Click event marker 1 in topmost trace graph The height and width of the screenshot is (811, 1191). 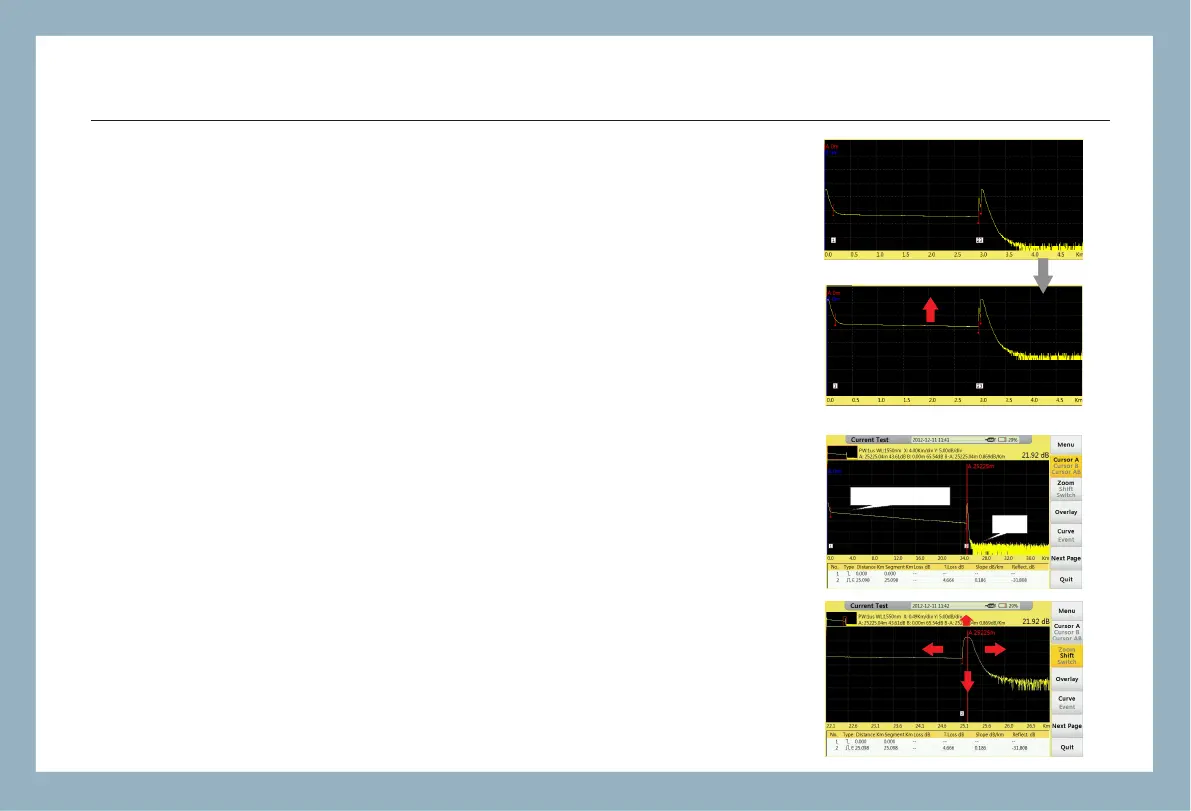pos(833,240)
